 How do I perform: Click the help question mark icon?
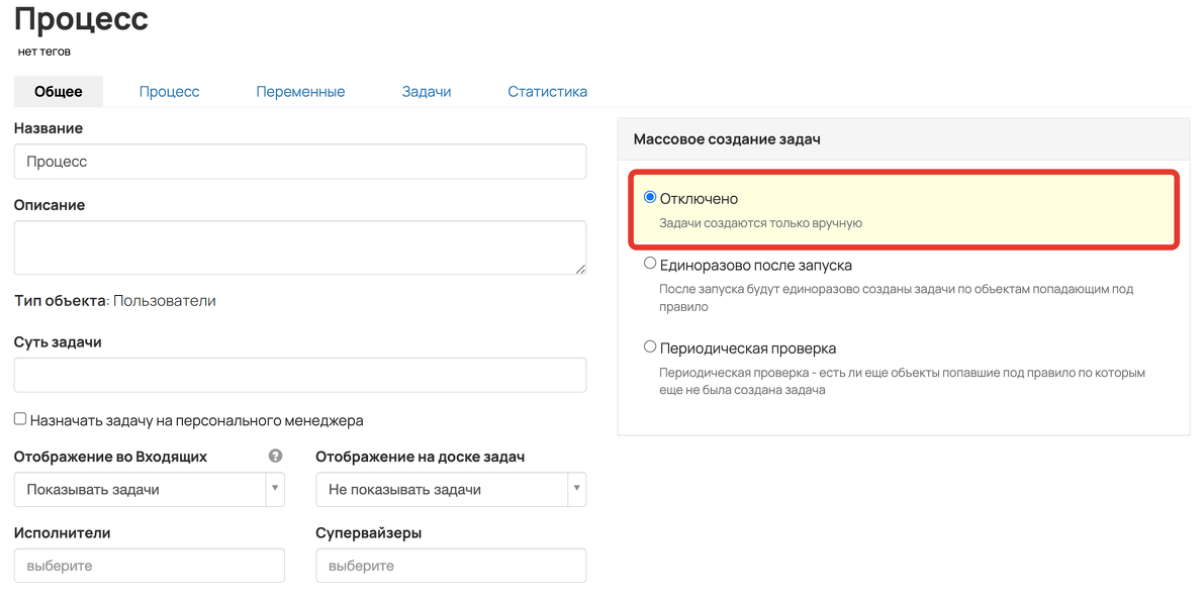276,456
